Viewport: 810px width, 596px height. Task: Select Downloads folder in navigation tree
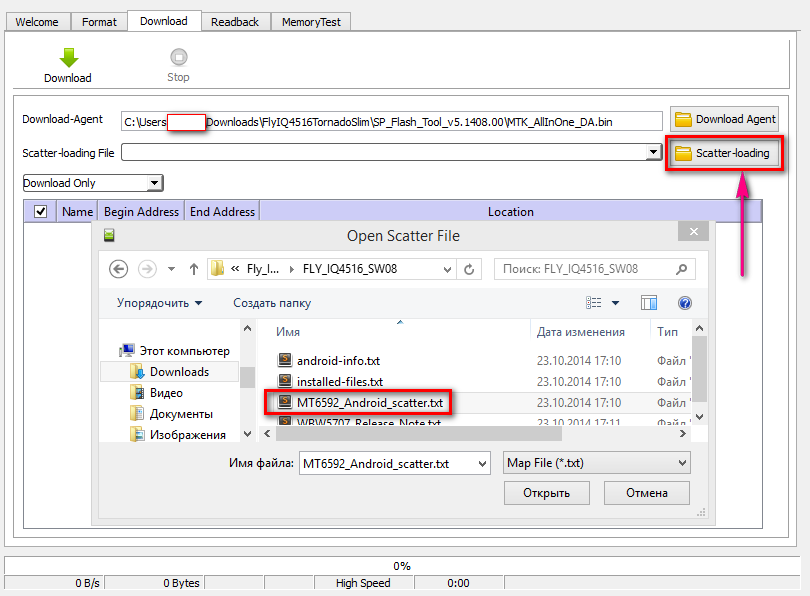tap(179, 372)
